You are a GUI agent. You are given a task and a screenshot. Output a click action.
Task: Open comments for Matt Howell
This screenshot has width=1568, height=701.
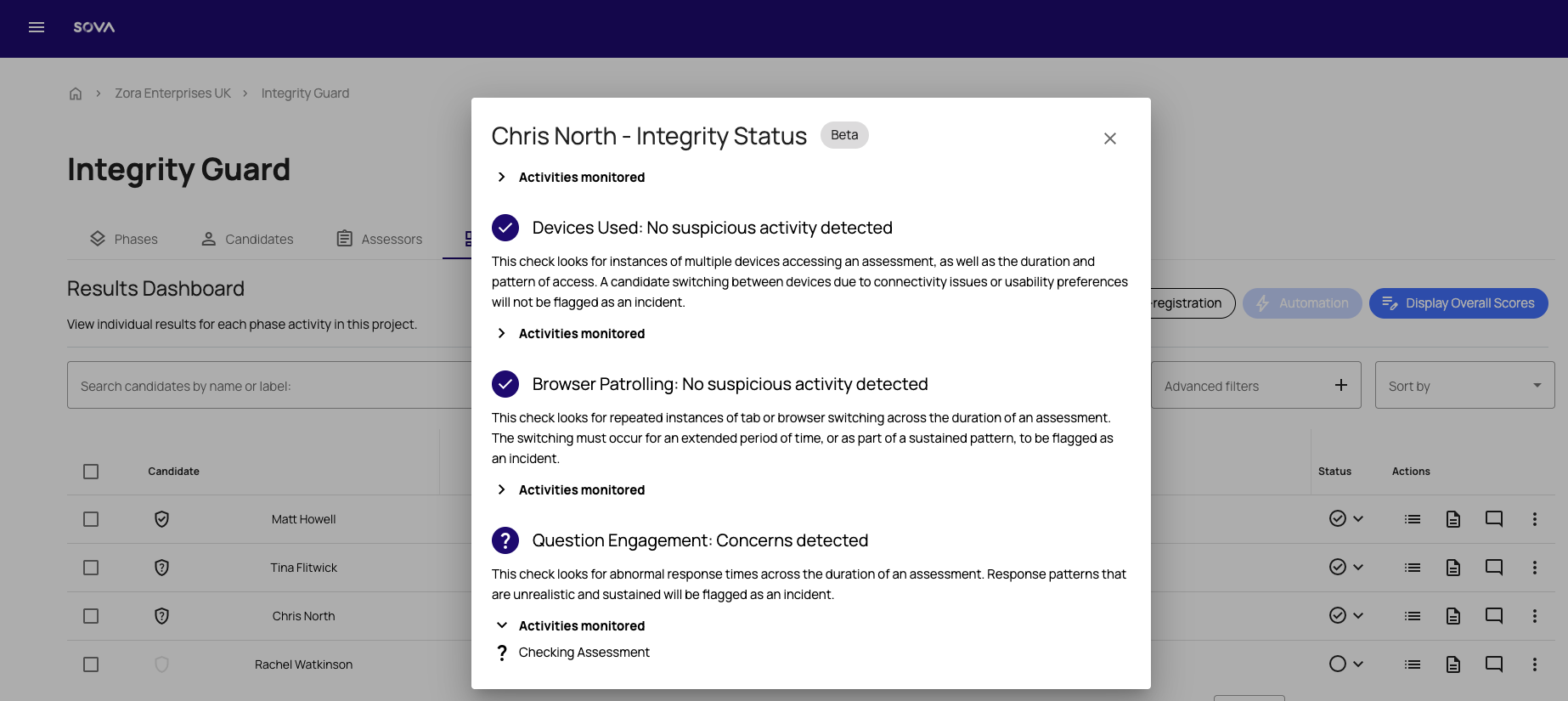click(1493, 519)
